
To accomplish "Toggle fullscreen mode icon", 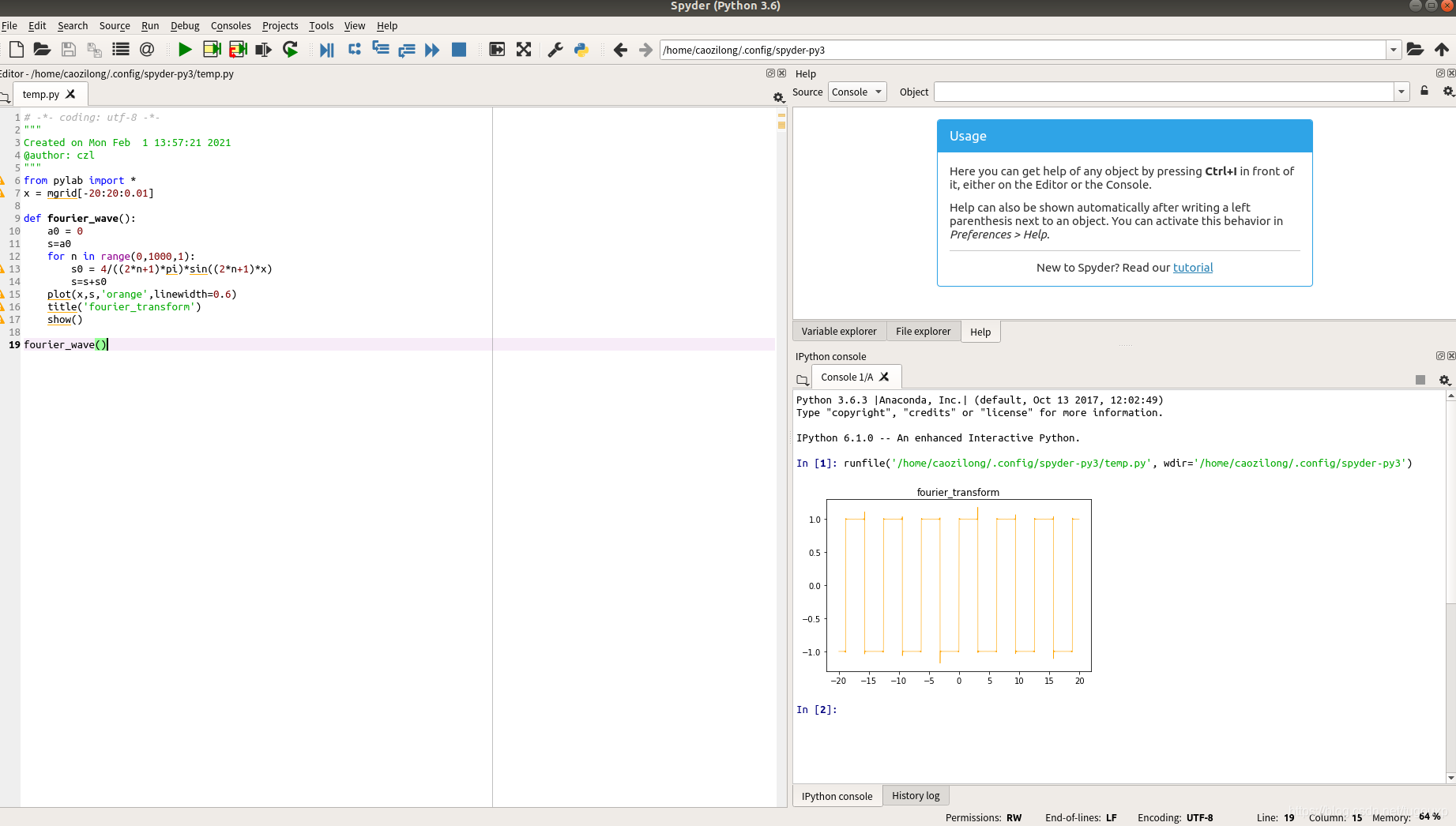I will click(x=524, y=50).
